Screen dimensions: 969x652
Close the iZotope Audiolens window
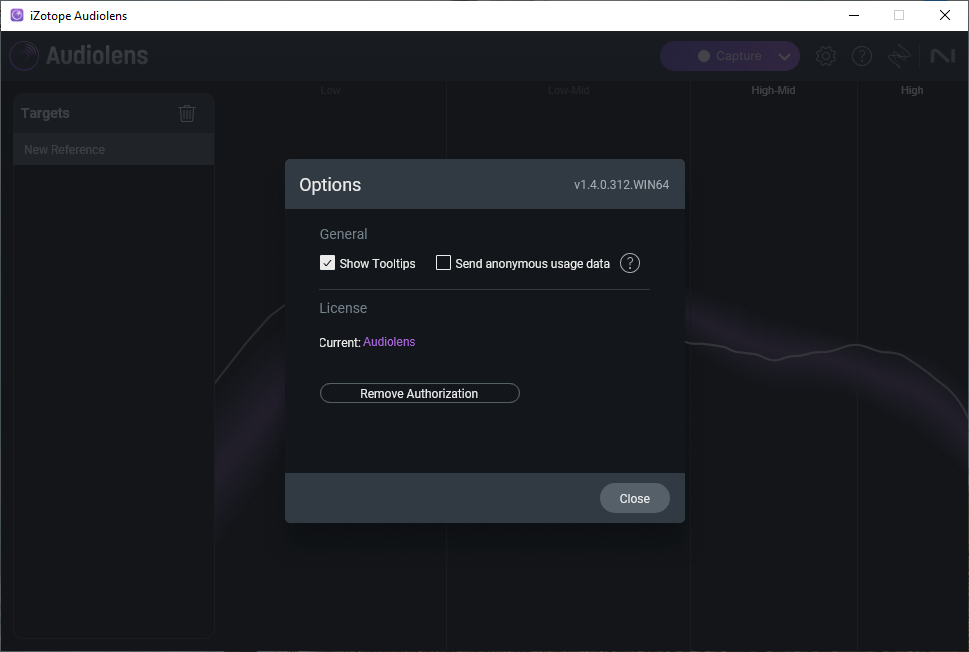(945, 15)
